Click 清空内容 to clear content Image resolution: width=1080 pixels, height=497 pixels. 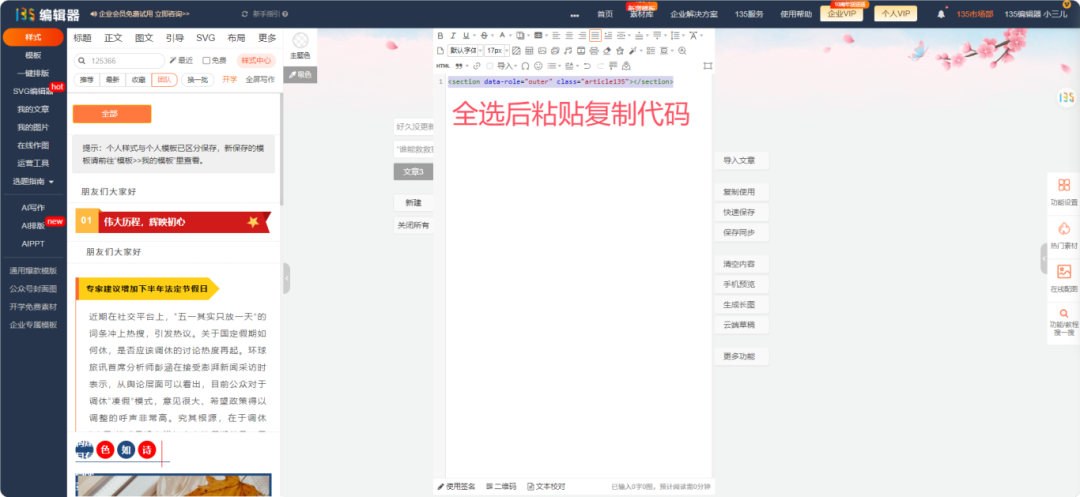coord(741,264)
